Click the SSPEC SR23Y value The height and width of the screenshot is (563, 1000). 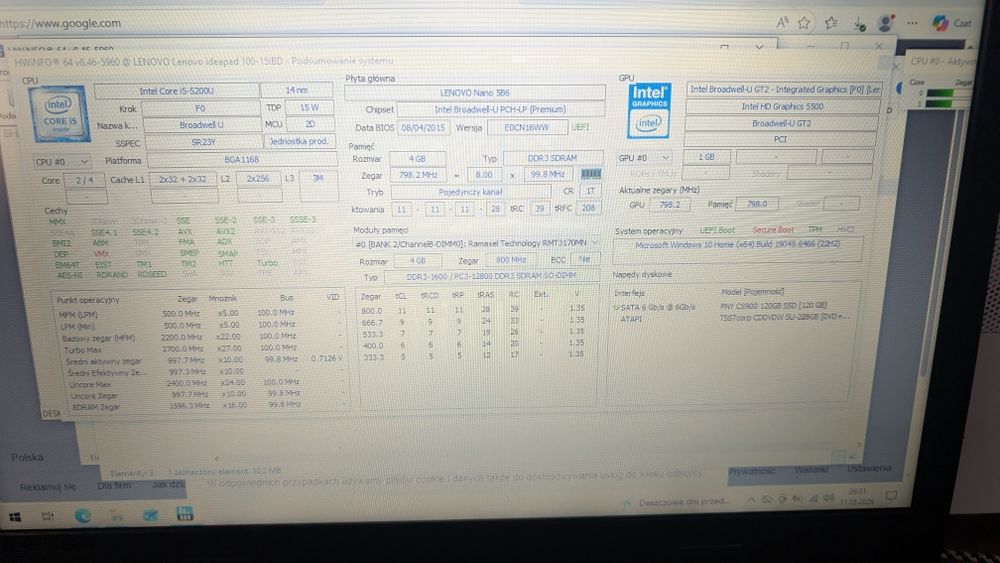pos(203,142)
